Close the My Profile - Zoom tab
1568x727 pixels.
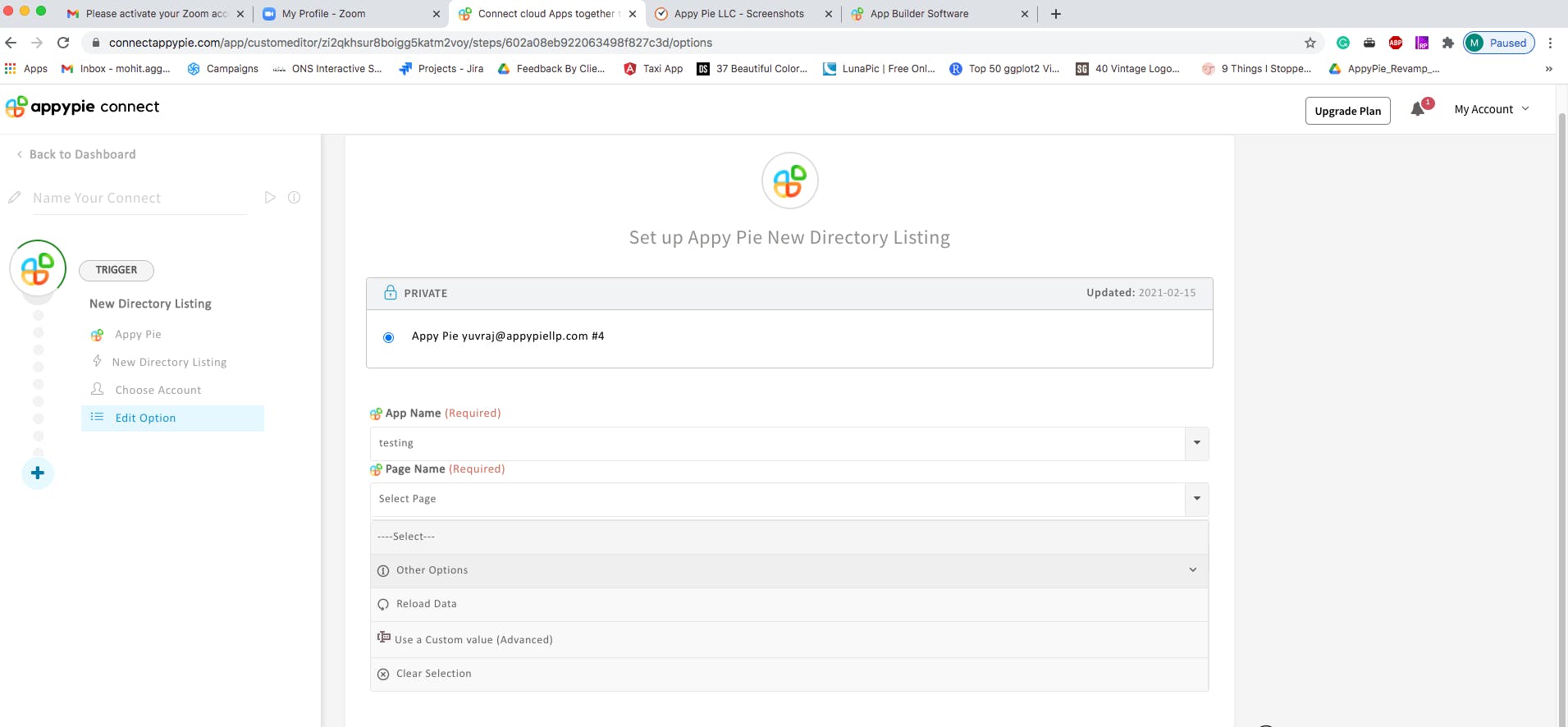point(436,14)
